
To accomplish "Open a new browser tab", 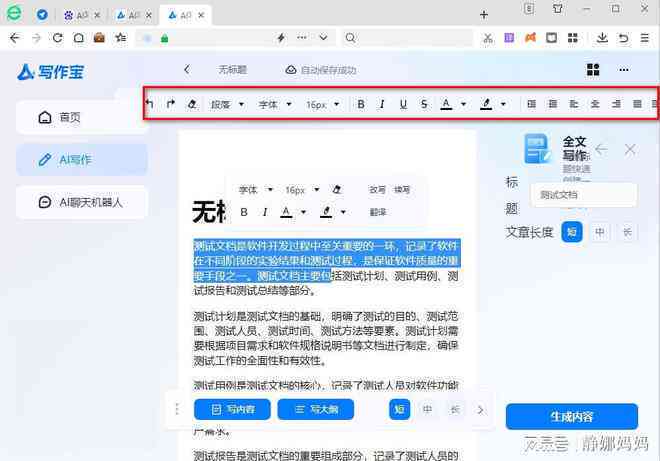I will click(484, 15).
